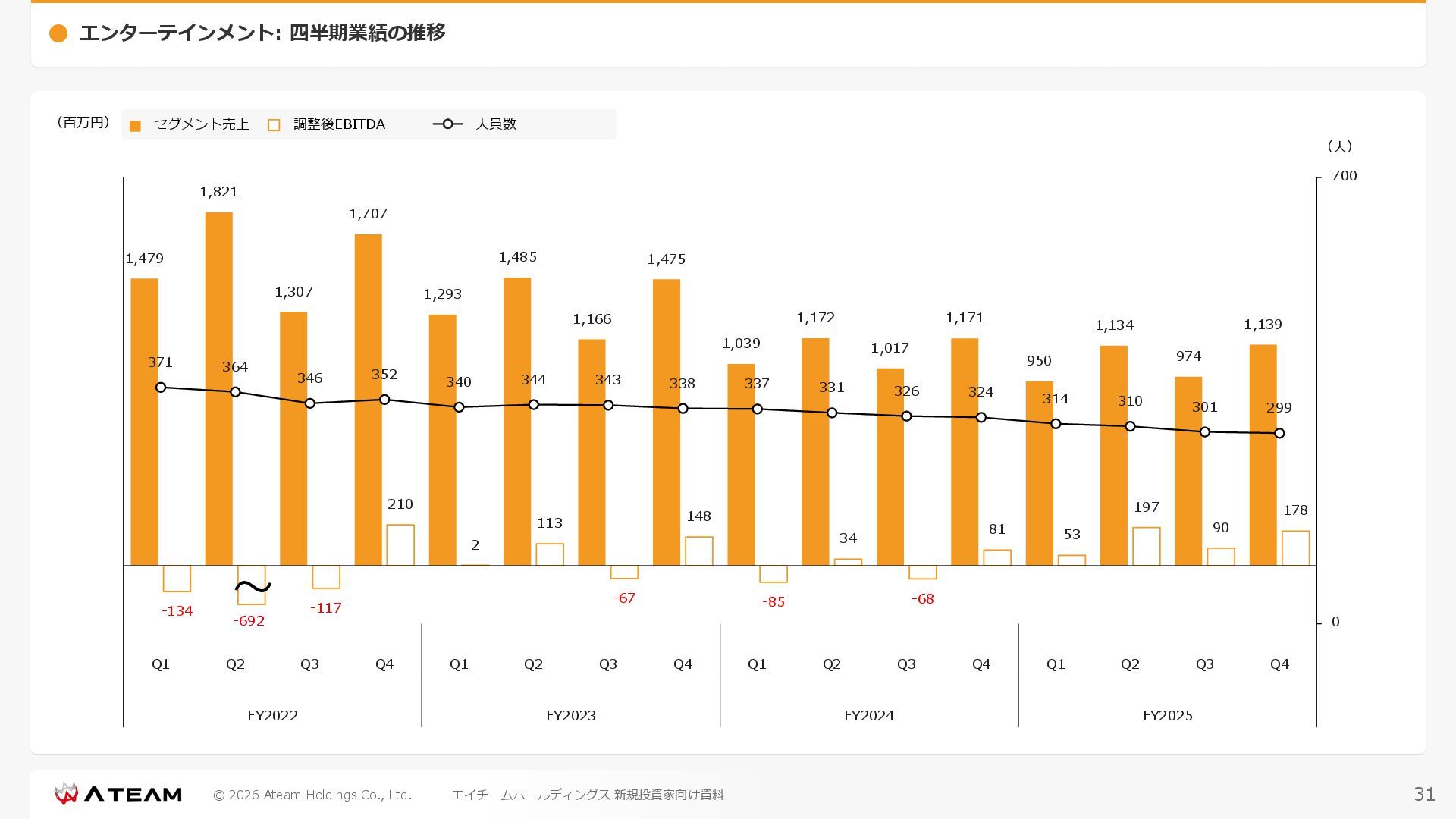The image size is (1456, 819).
Task: Click the Ateam logo in footer
Action: [x=118, y=794]
